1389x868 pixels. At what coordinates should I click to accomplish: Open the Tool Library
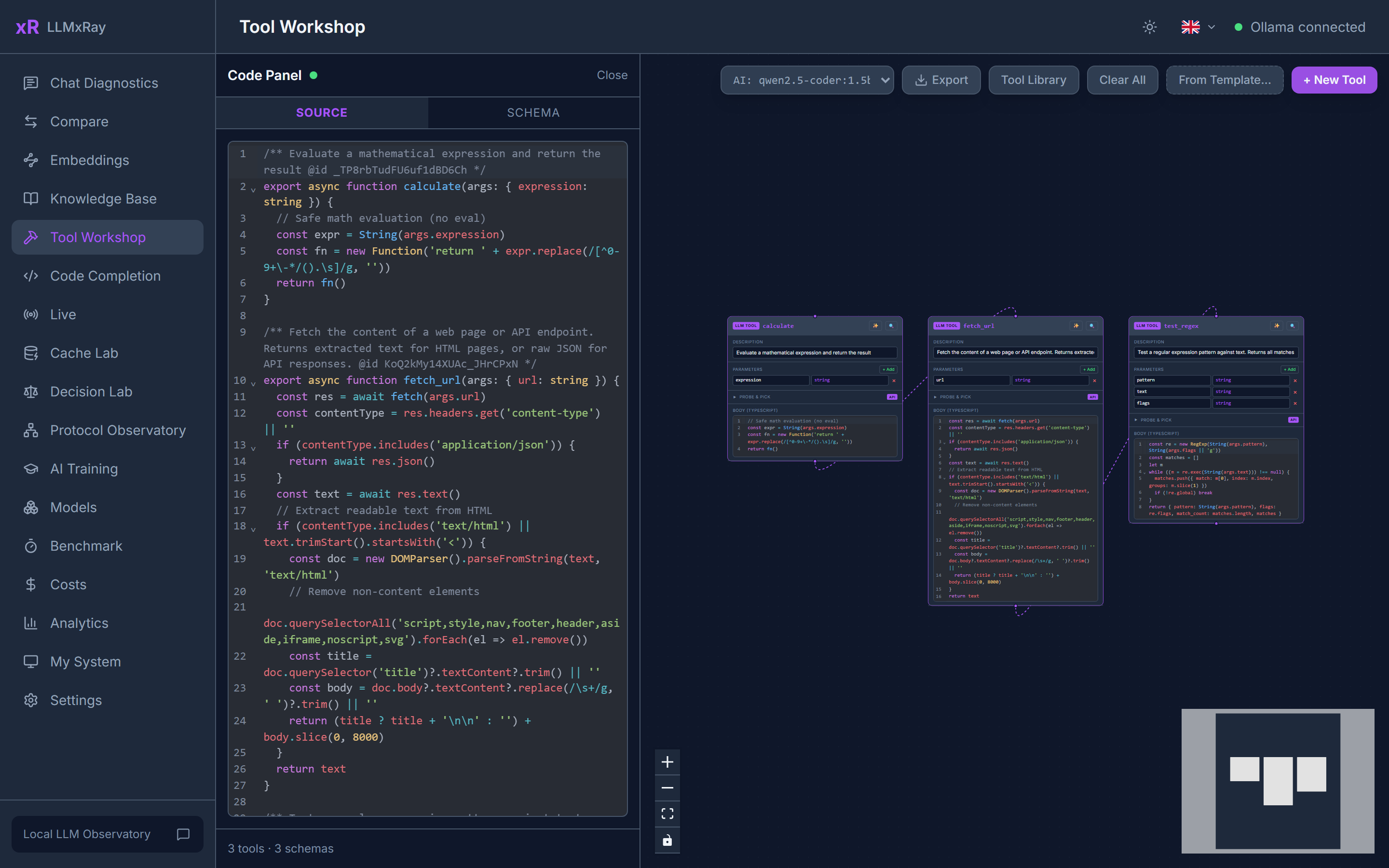[x=1034, y=80]
